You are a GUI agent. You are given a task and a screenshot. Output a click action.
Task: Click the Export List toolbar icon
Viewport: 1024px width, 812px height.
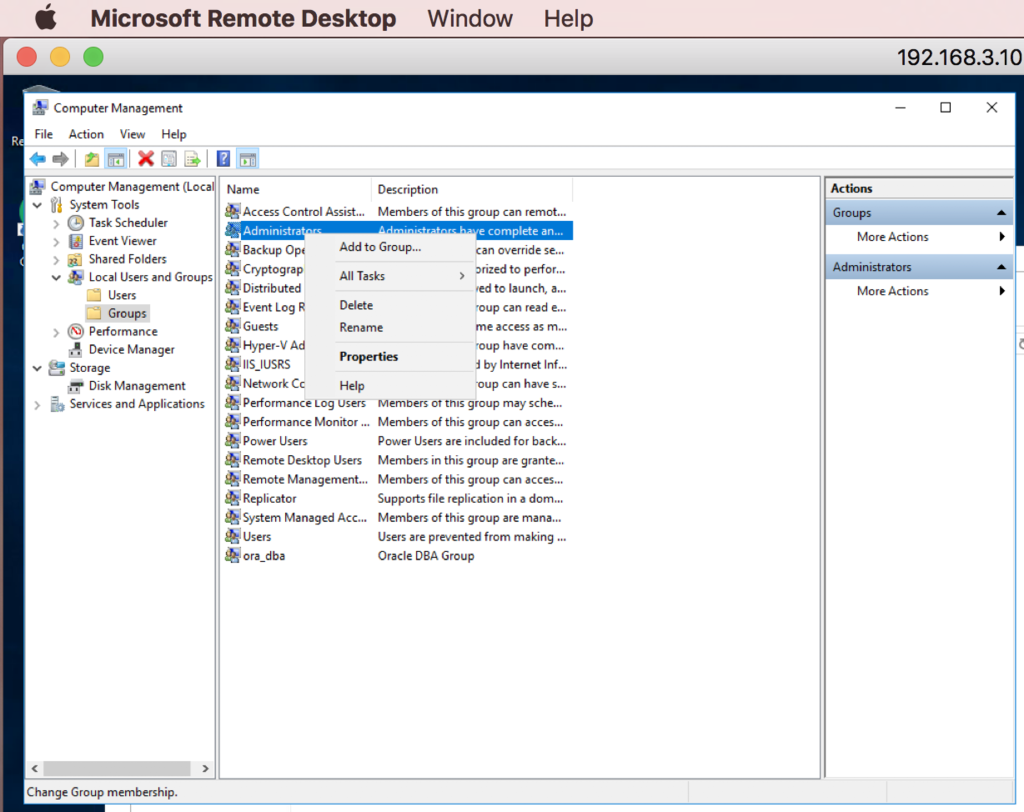tap(192, 159)
